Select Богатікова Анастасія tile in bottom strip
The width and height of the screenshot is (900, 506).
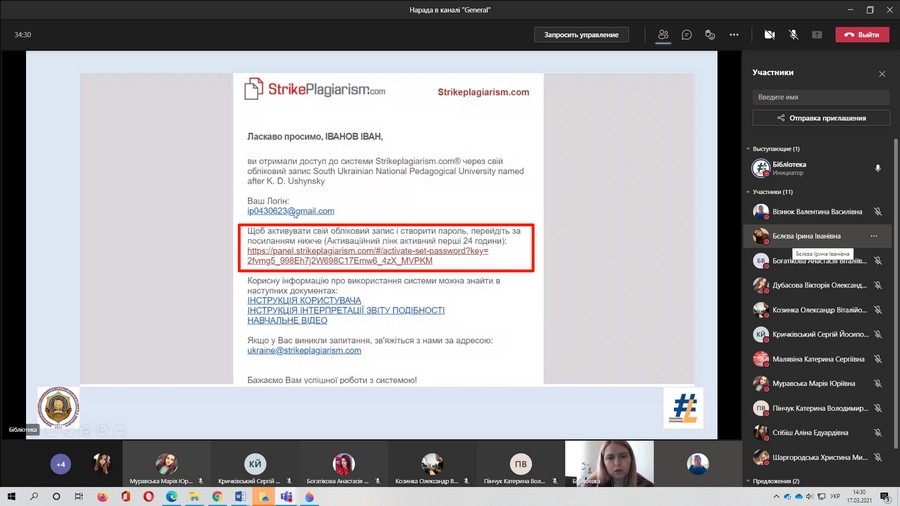pyautogui.click(x=343, y=464)
